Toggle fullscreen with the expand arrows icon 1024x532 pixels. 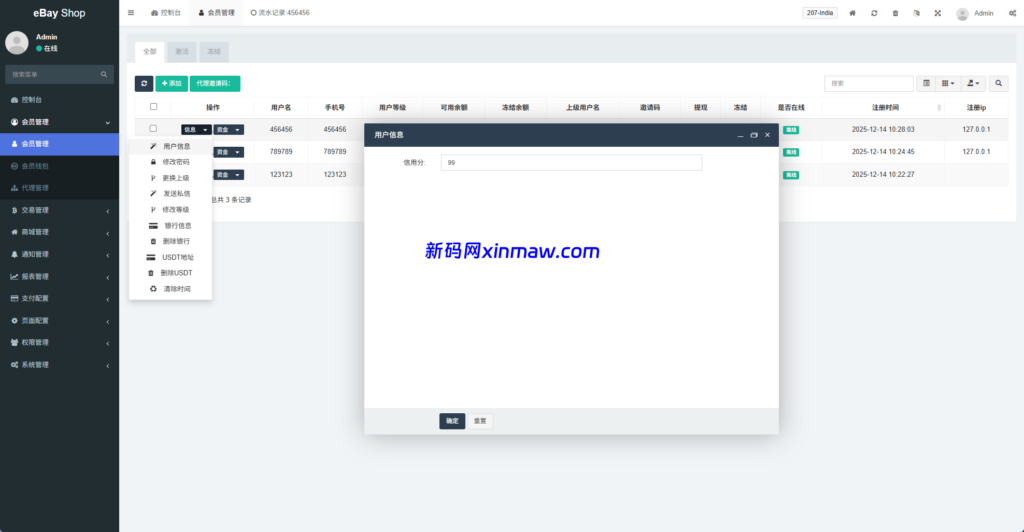(x=938, y=13)
